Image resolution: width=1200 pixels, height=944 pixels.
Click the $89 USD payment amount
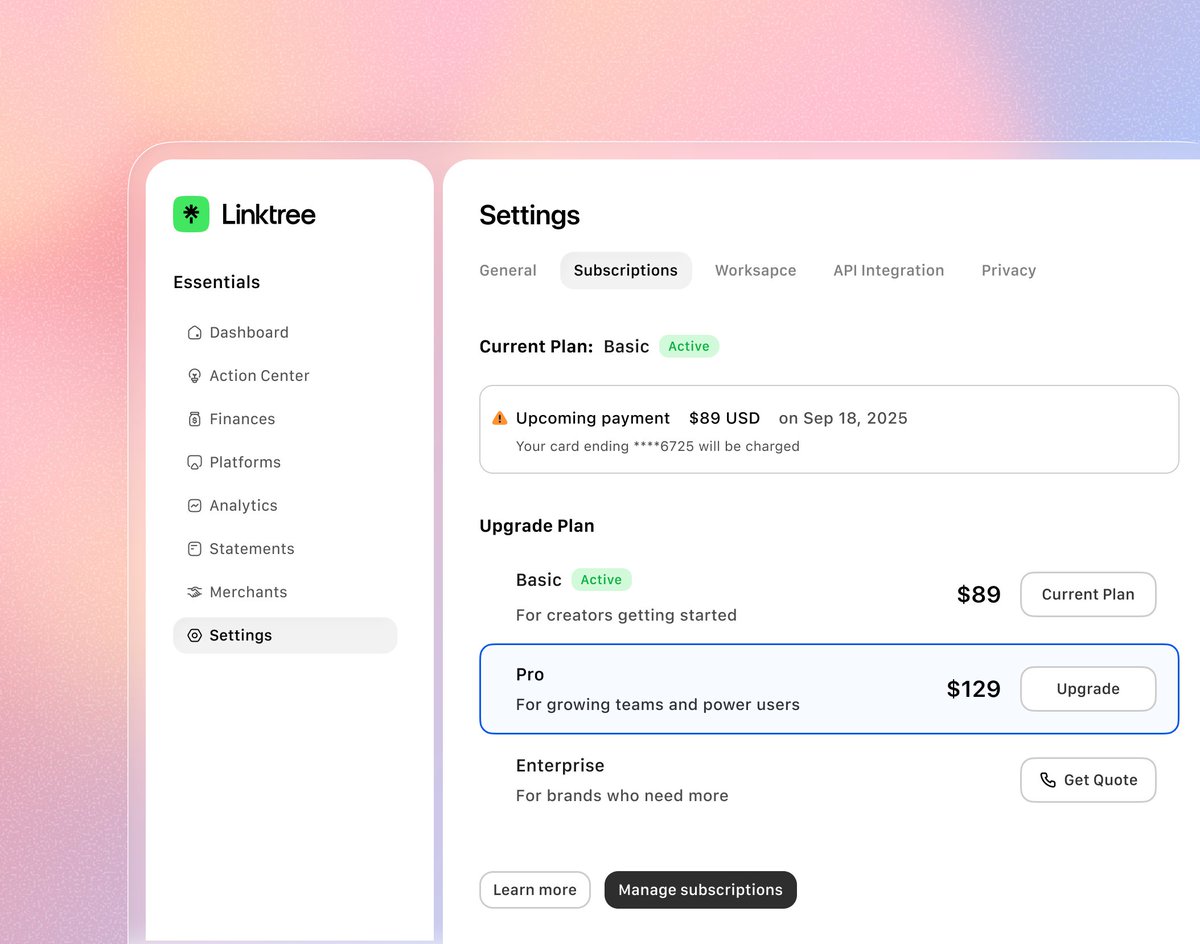pos(725,418)
